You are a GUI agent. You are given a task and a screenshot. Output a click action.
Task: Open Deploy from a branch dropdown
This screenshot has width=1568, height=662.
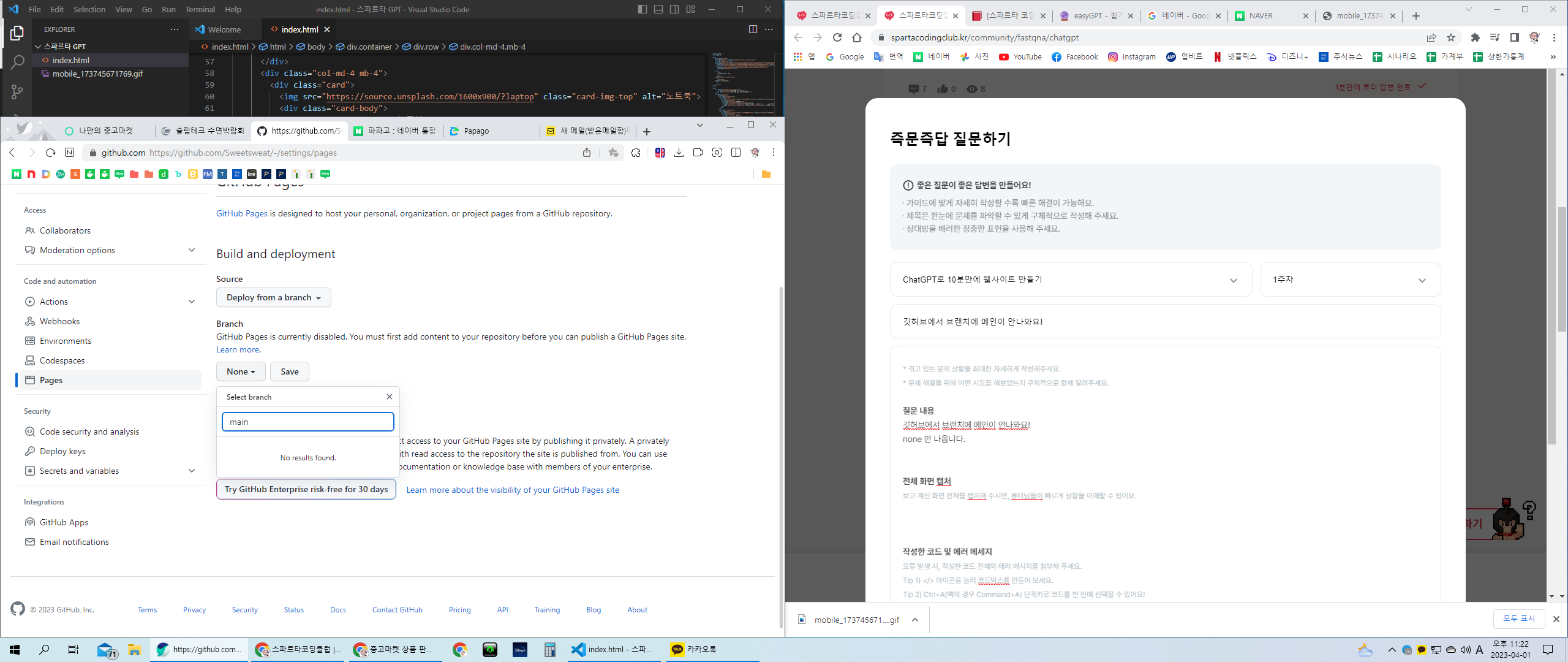click(x=273, y=297)
